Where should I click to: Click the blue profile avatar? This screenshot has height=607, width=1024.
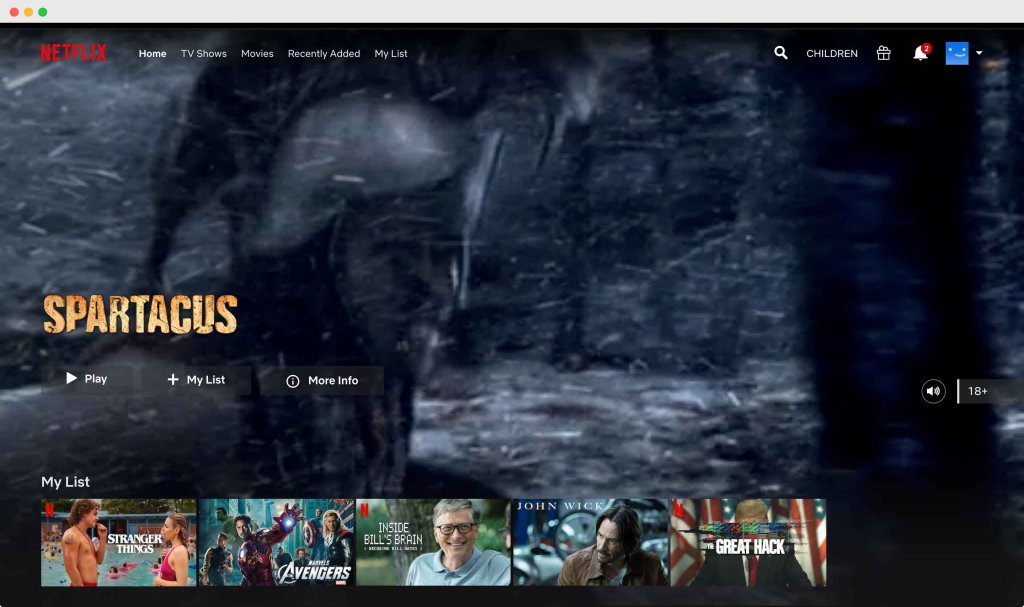(x=957, y=53)
